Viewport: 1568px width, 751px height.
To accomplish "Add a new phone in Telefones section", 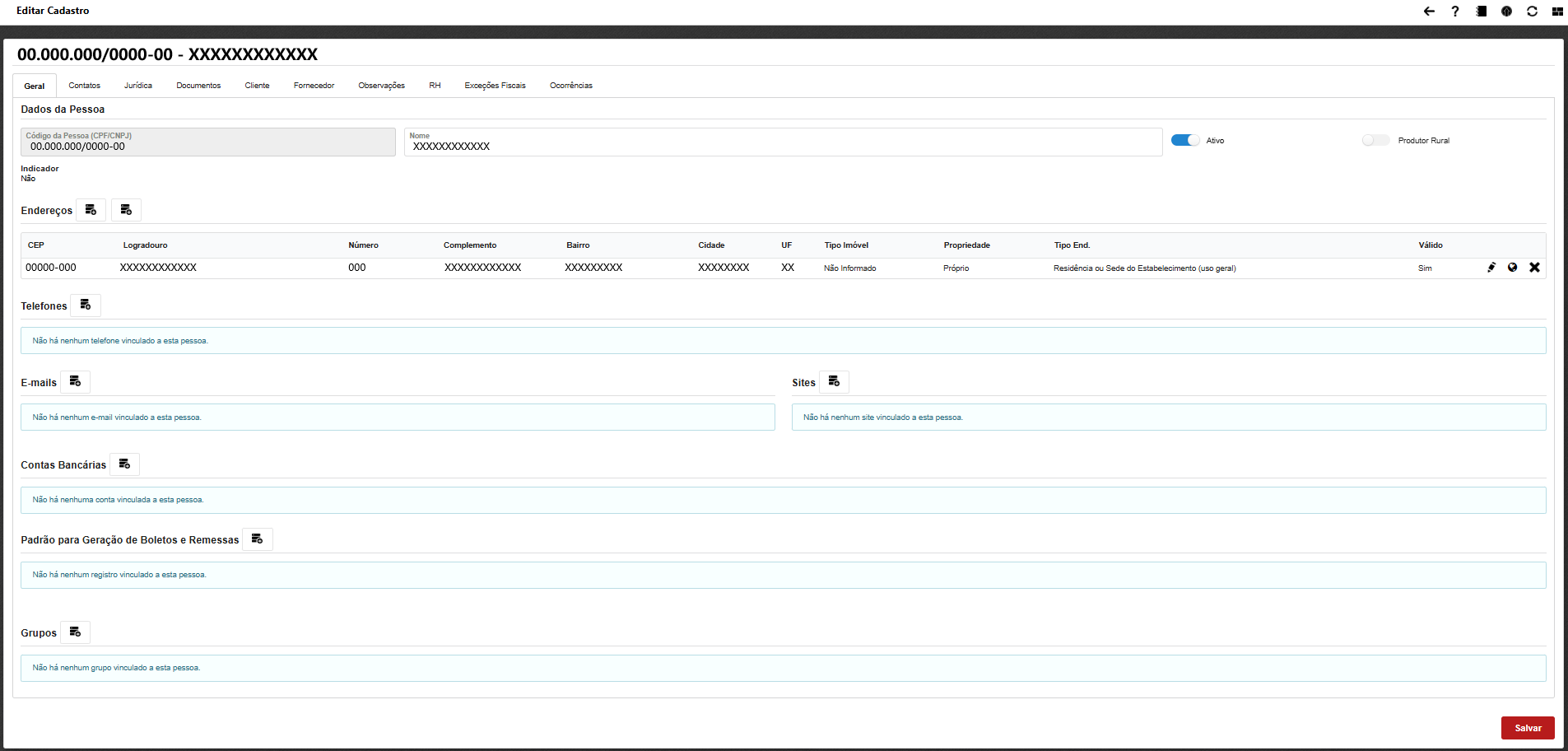I will point(86,306).
